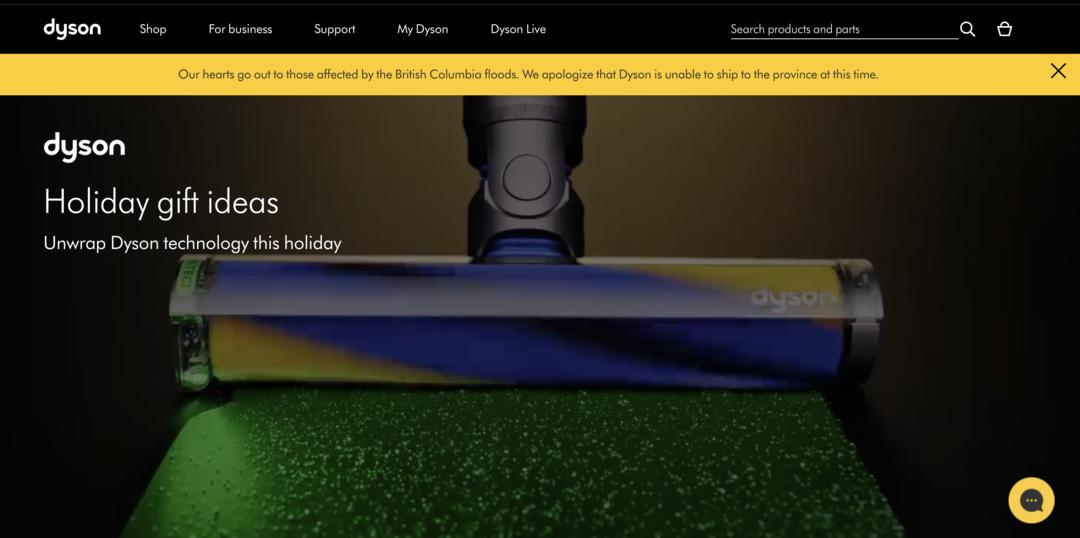Open Dyson Live page

tap(518, 29)
